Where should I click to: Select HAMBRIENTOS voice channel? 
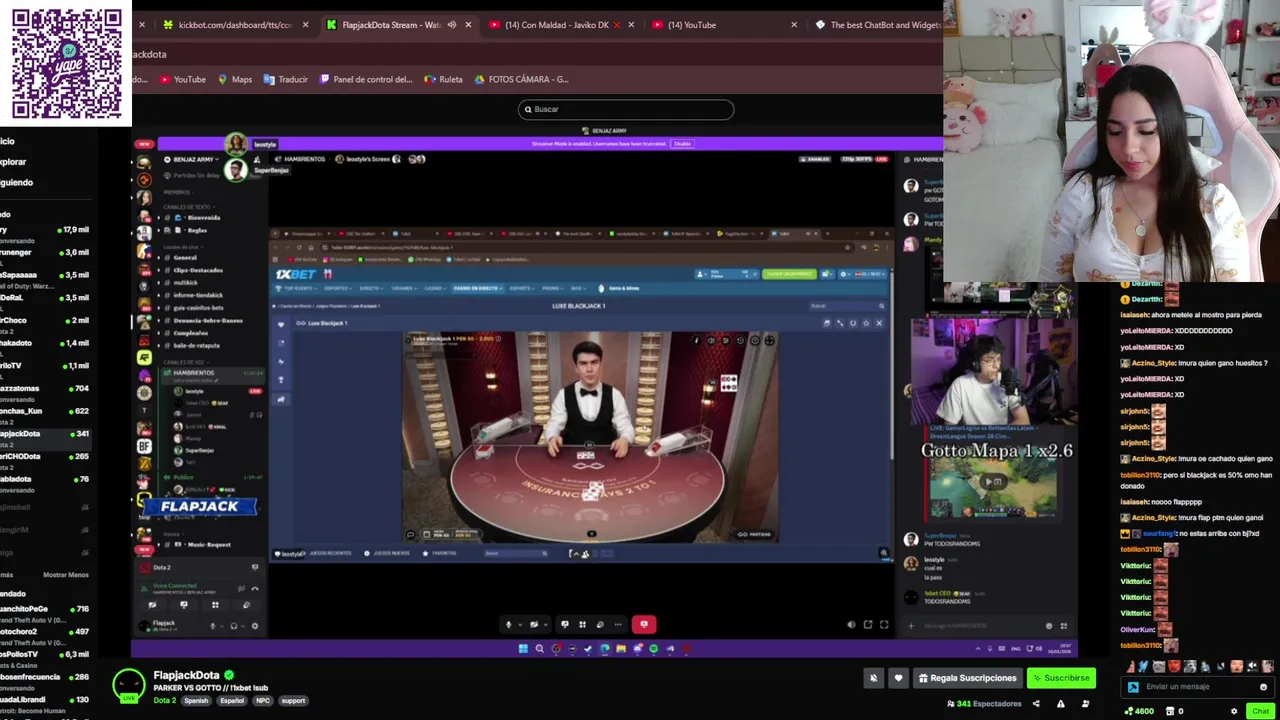click(x=194, y=373)
